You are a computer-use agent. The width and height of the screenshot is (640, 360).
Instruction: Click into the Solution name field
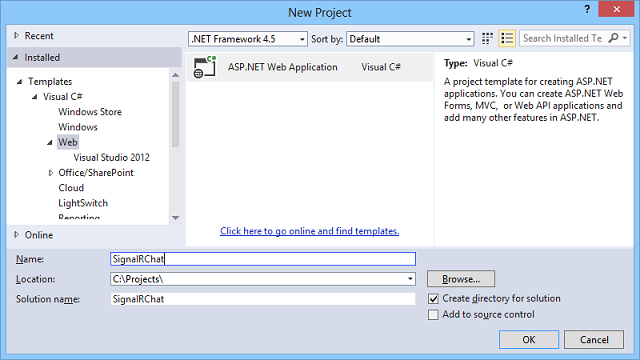point(263,299)
